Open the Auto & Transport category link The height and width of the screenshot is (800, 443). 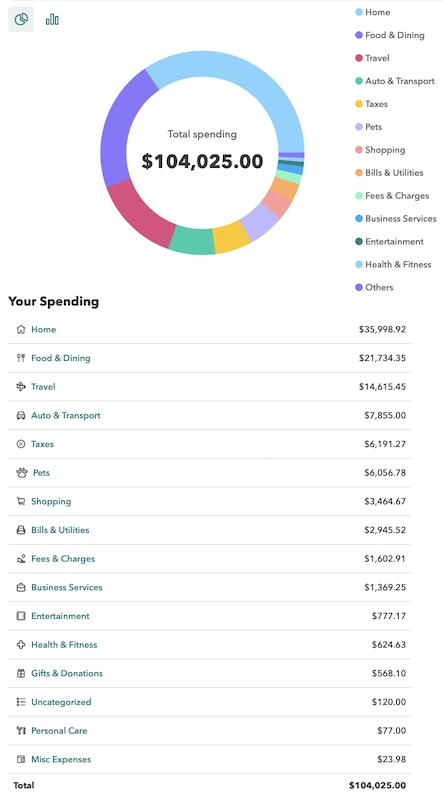coord(66,415)
